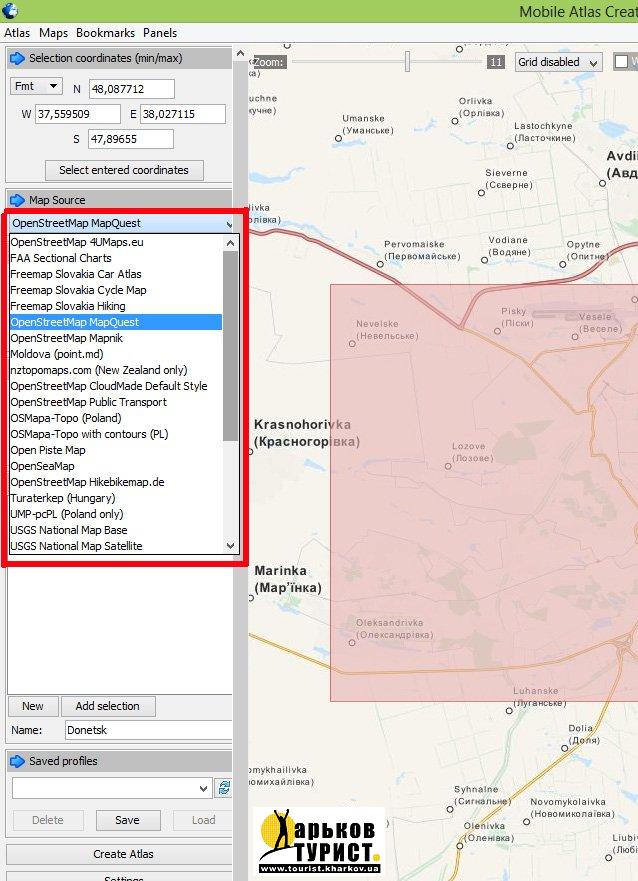
Task: Click the Saved profiles panel arrow icon
Action: 17,761
